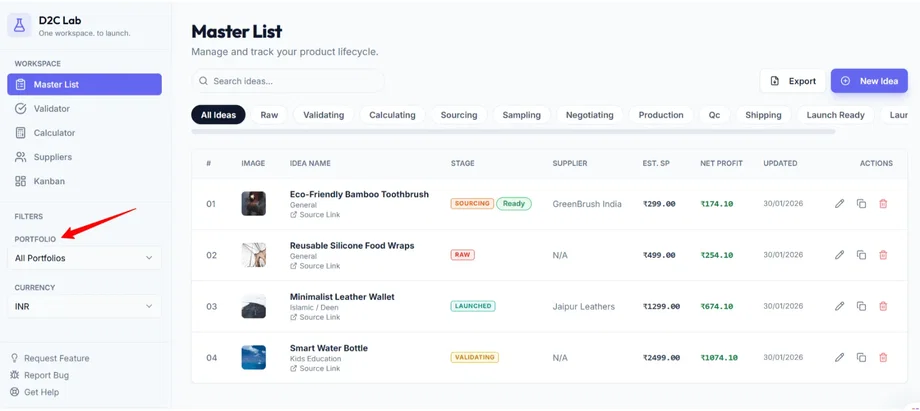
Task: Delete the Smart Water Bottle idea
Action: click(x=883, y=357)
